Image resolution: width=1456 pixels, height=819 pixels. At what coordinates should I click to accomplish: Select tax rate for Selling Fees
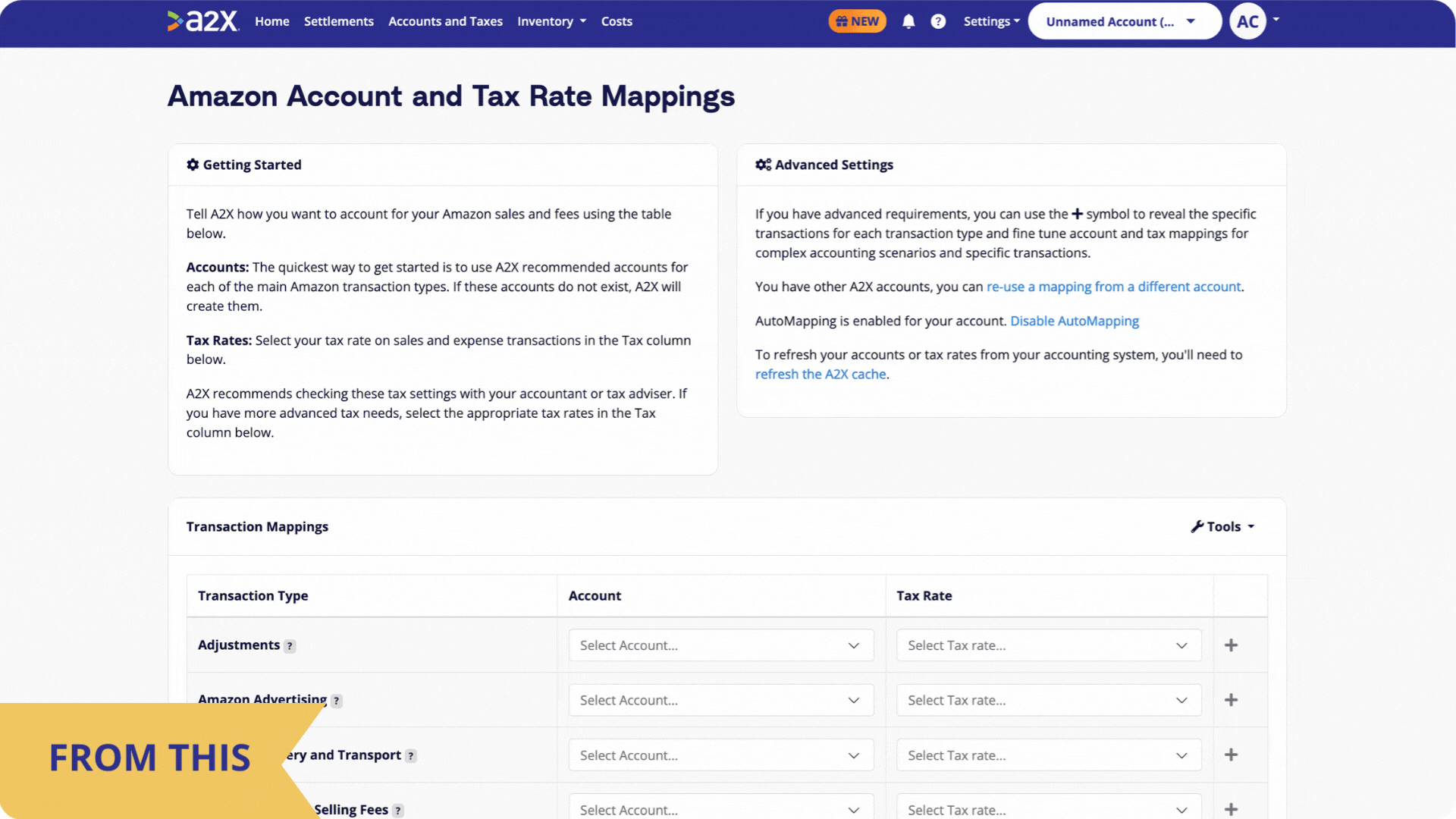[x=1049, y=807]
